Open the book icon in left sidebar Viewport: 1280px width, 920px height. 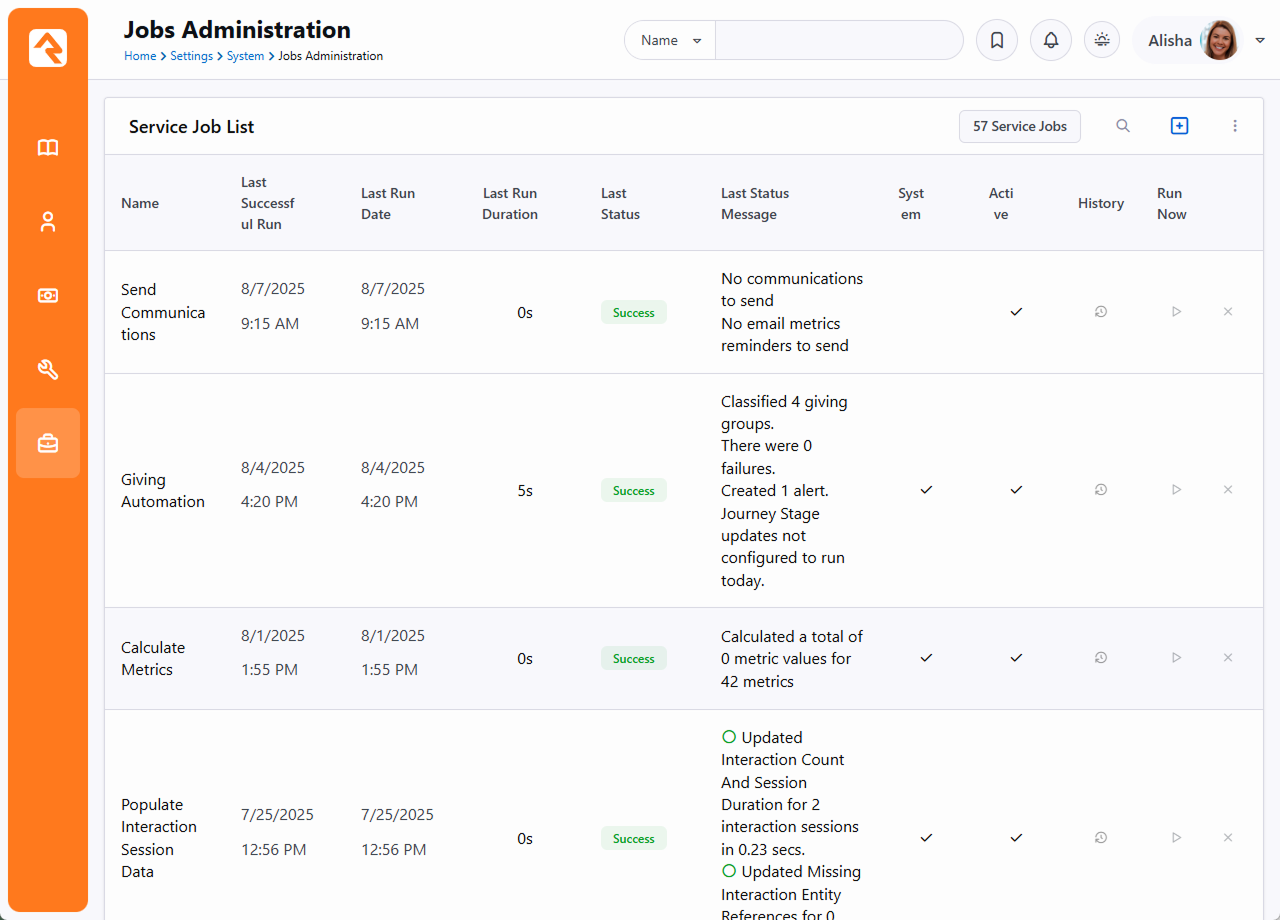[48, 148]
